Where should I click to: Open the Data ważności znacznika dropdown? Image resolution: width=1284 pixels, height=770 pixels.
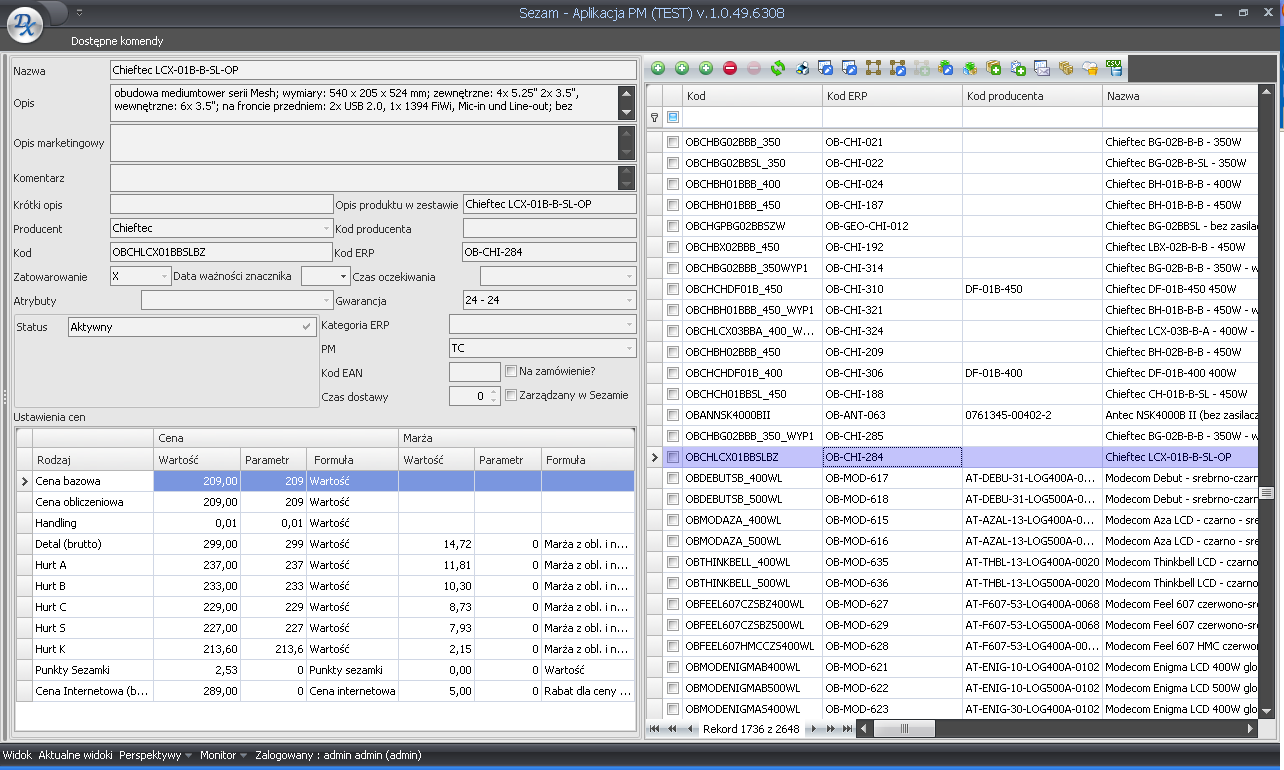pyautogui.click(x=343, y=276)
